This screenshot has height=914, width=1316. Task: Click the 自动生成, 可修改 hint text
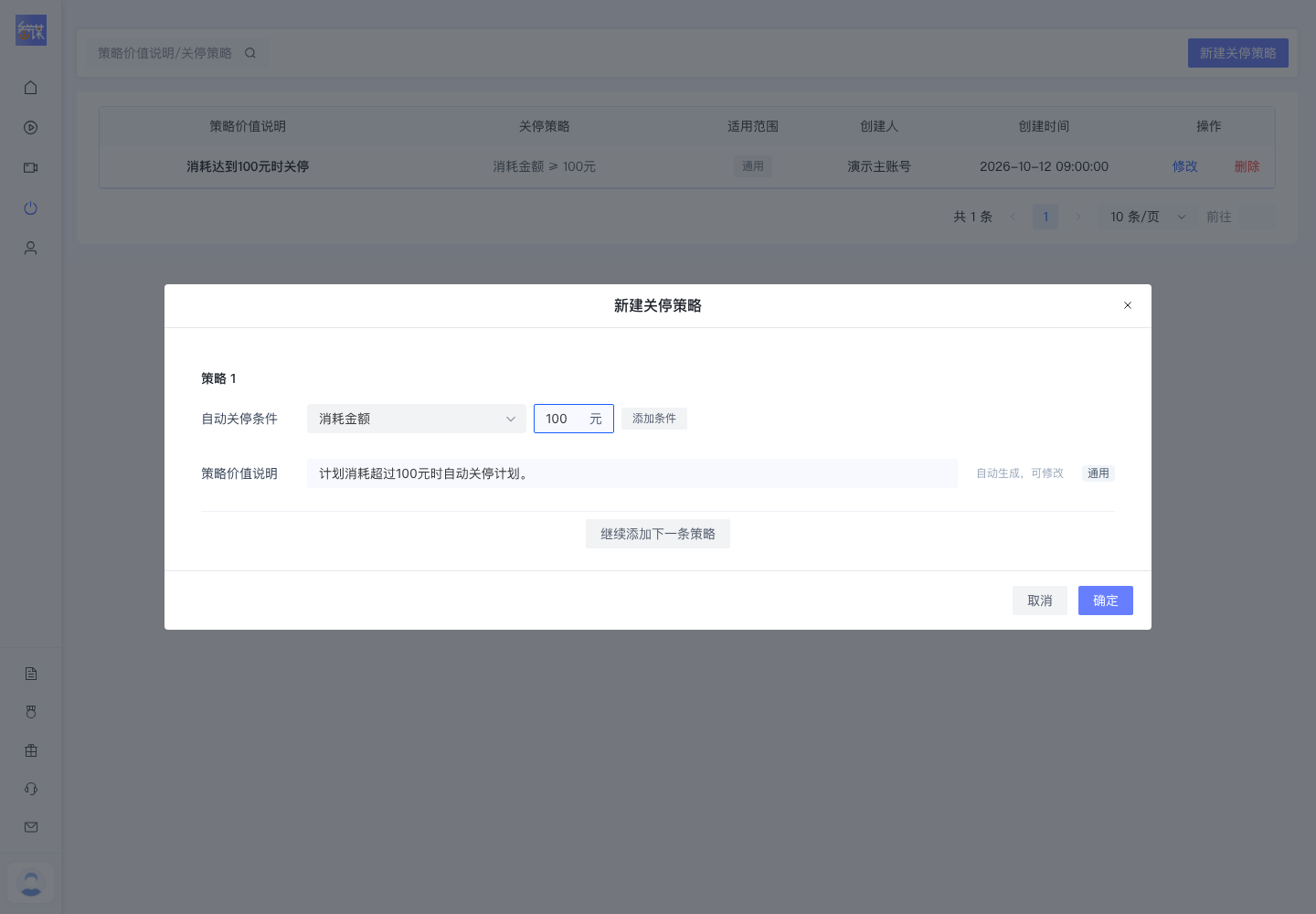click(x=1020, y=473)
